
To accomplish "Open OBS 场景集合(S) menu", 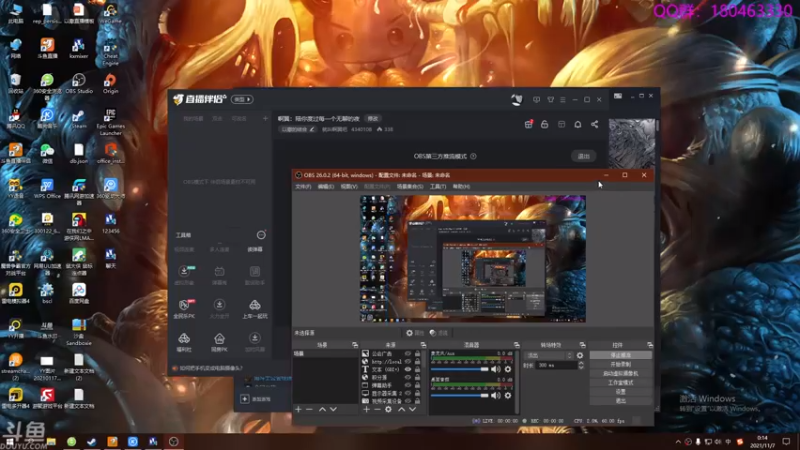I will click(410, 187).
